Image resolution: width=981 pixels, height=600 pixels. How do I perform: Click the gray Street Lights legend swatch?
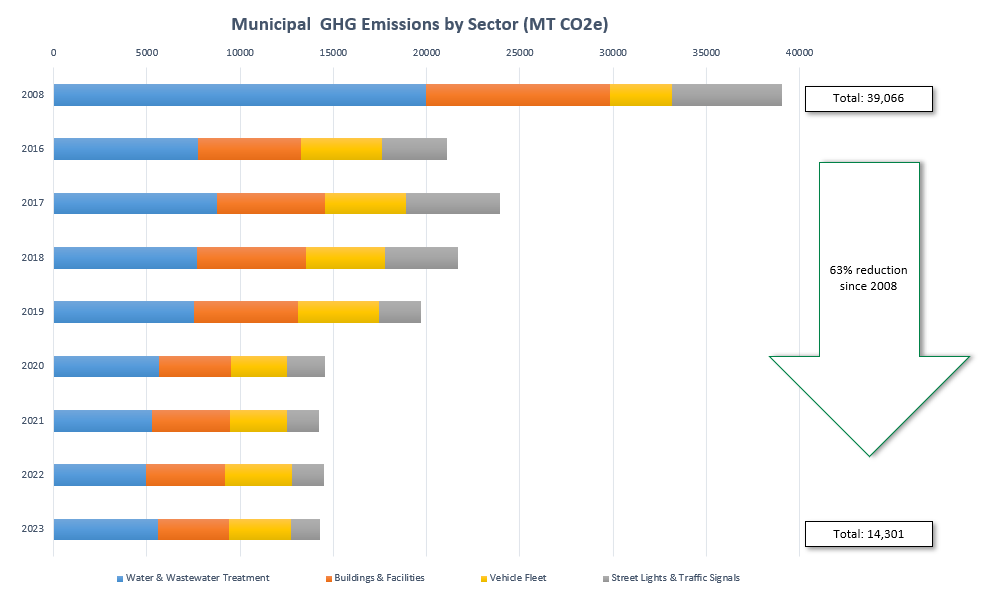[x=605, y=578]
